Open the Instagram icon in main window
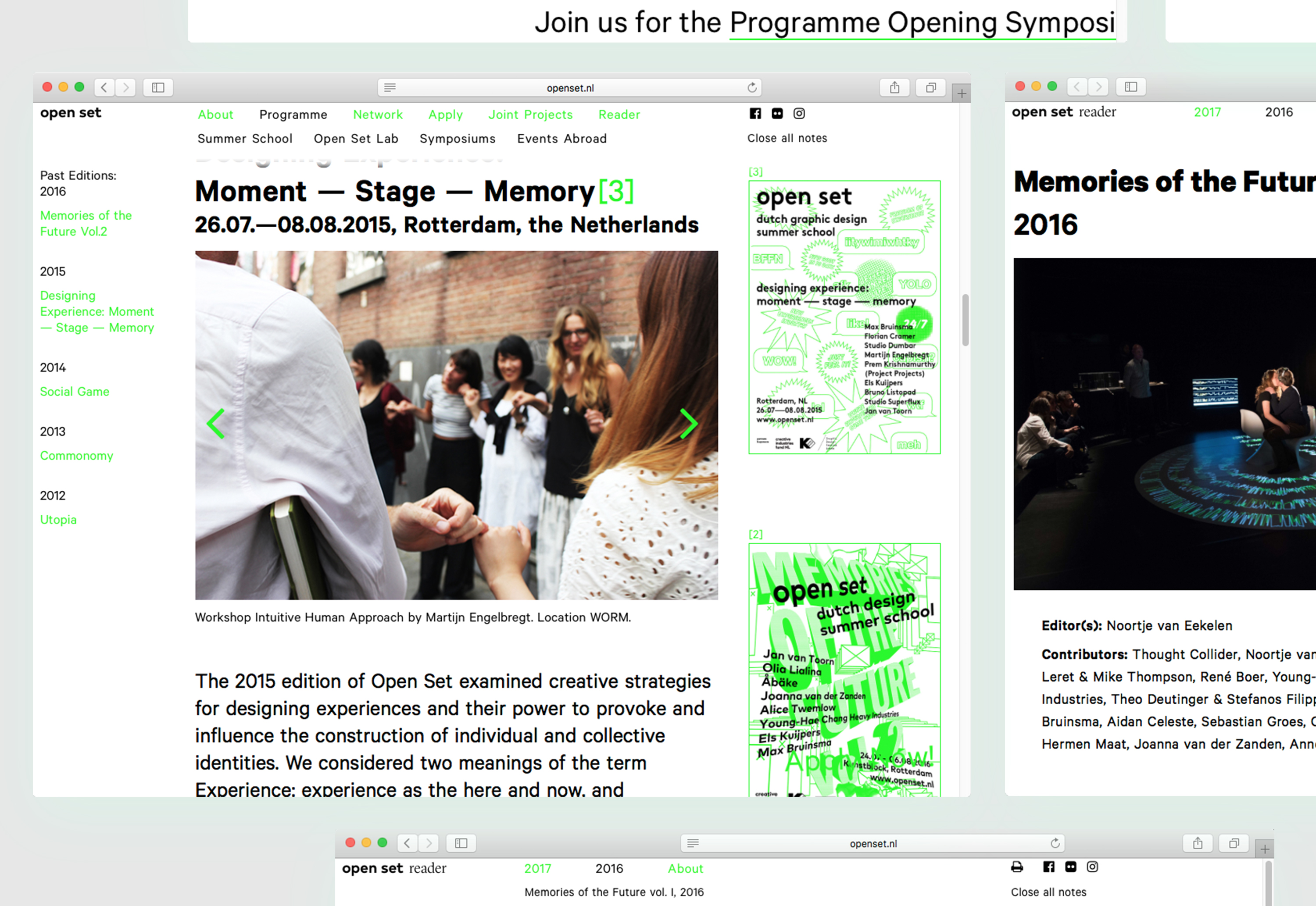 click(799, 114)
